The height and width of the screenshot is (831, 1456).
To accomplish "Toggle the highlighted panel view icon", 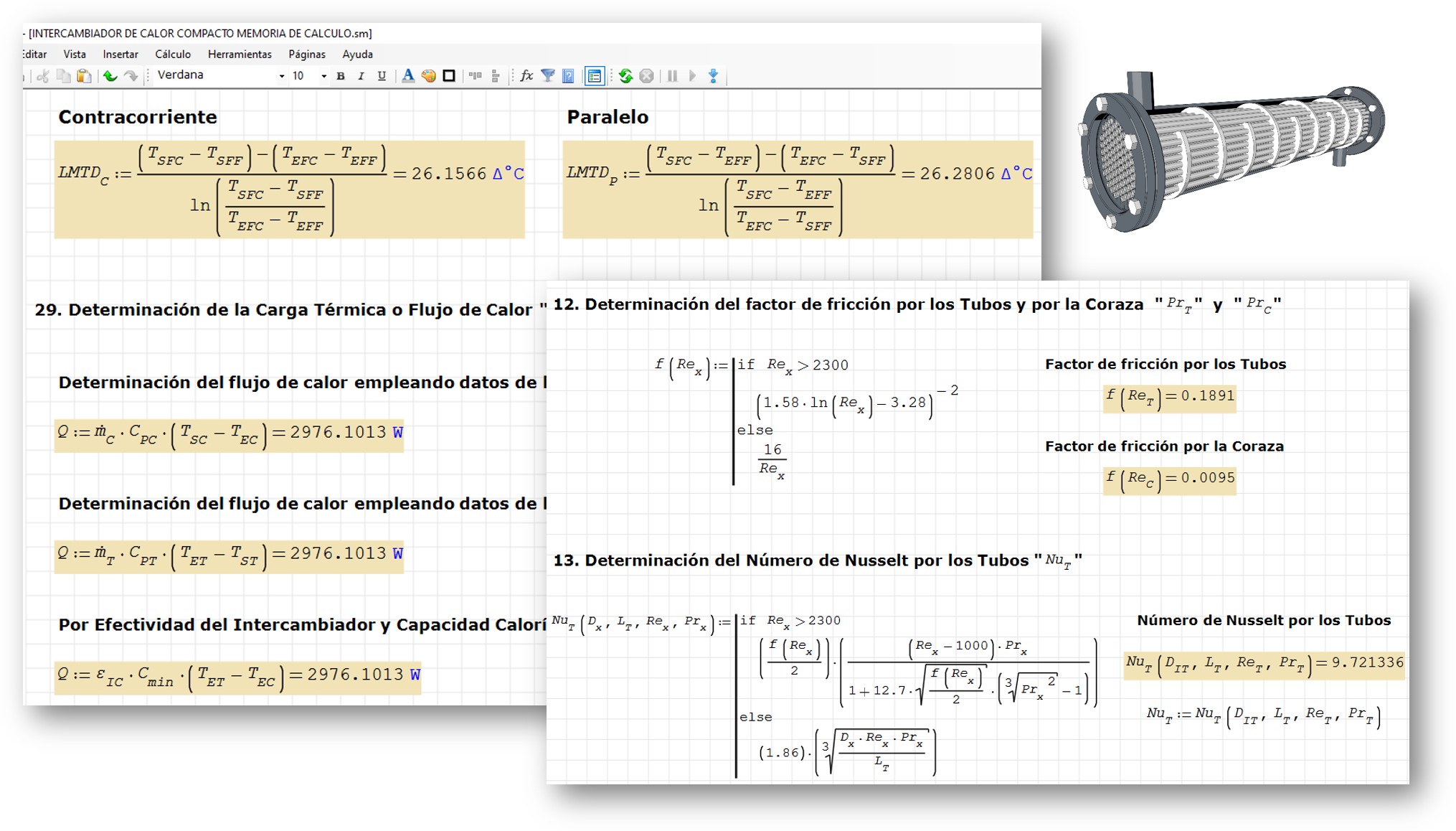I will tap(595, 76).
